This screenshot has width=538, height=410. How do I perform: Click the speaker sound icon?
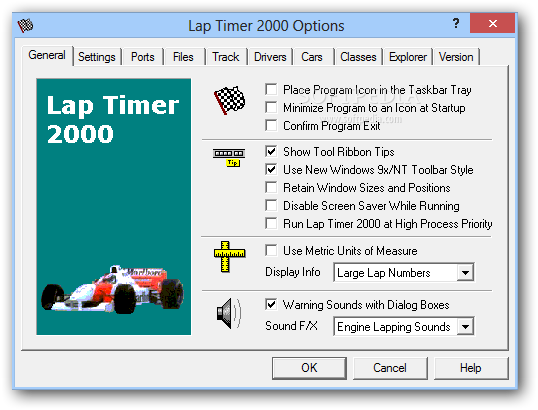point(229,313)
